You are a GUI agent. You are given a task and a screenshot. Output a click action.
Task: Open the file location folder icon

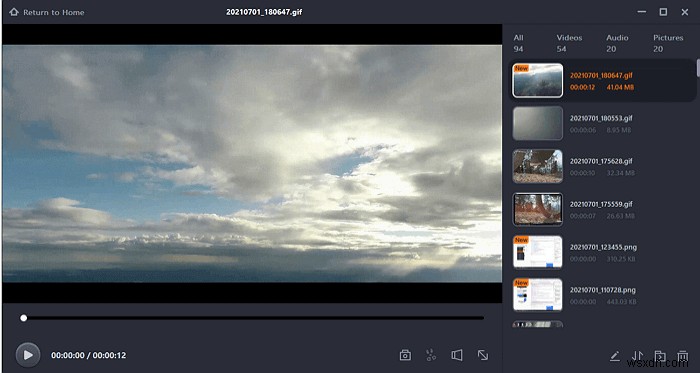660,356
